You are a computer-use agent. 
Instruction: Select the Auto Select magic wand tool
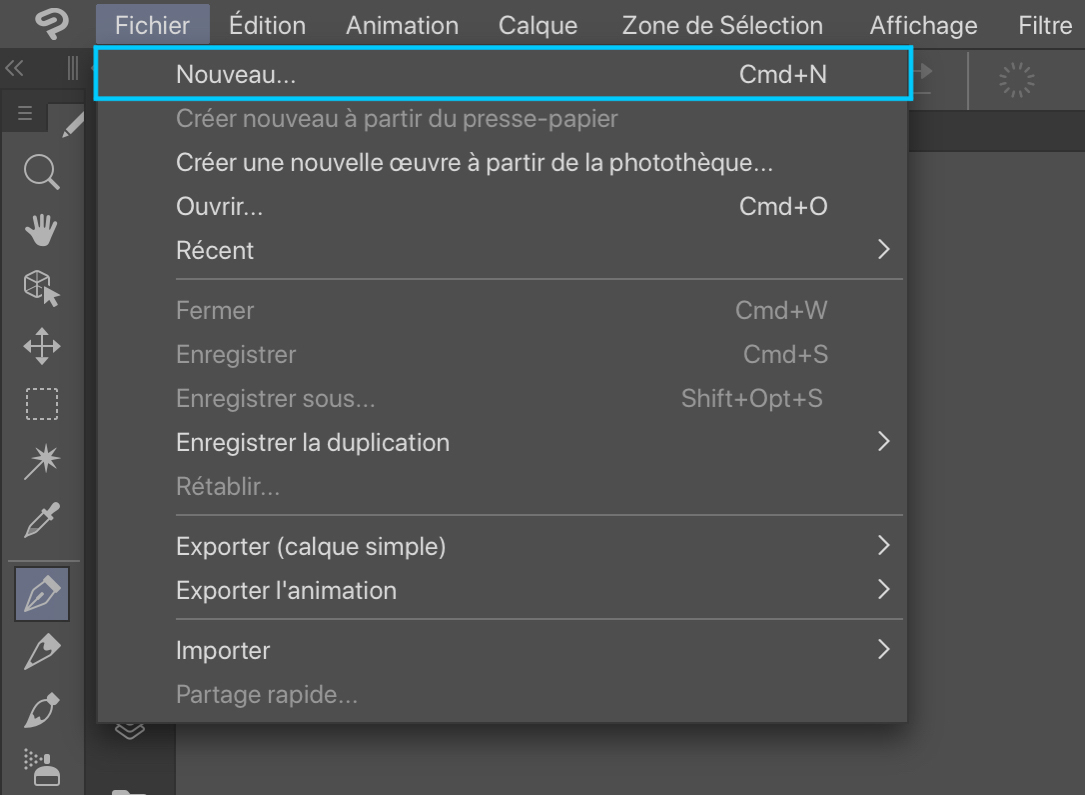point(42,461)
